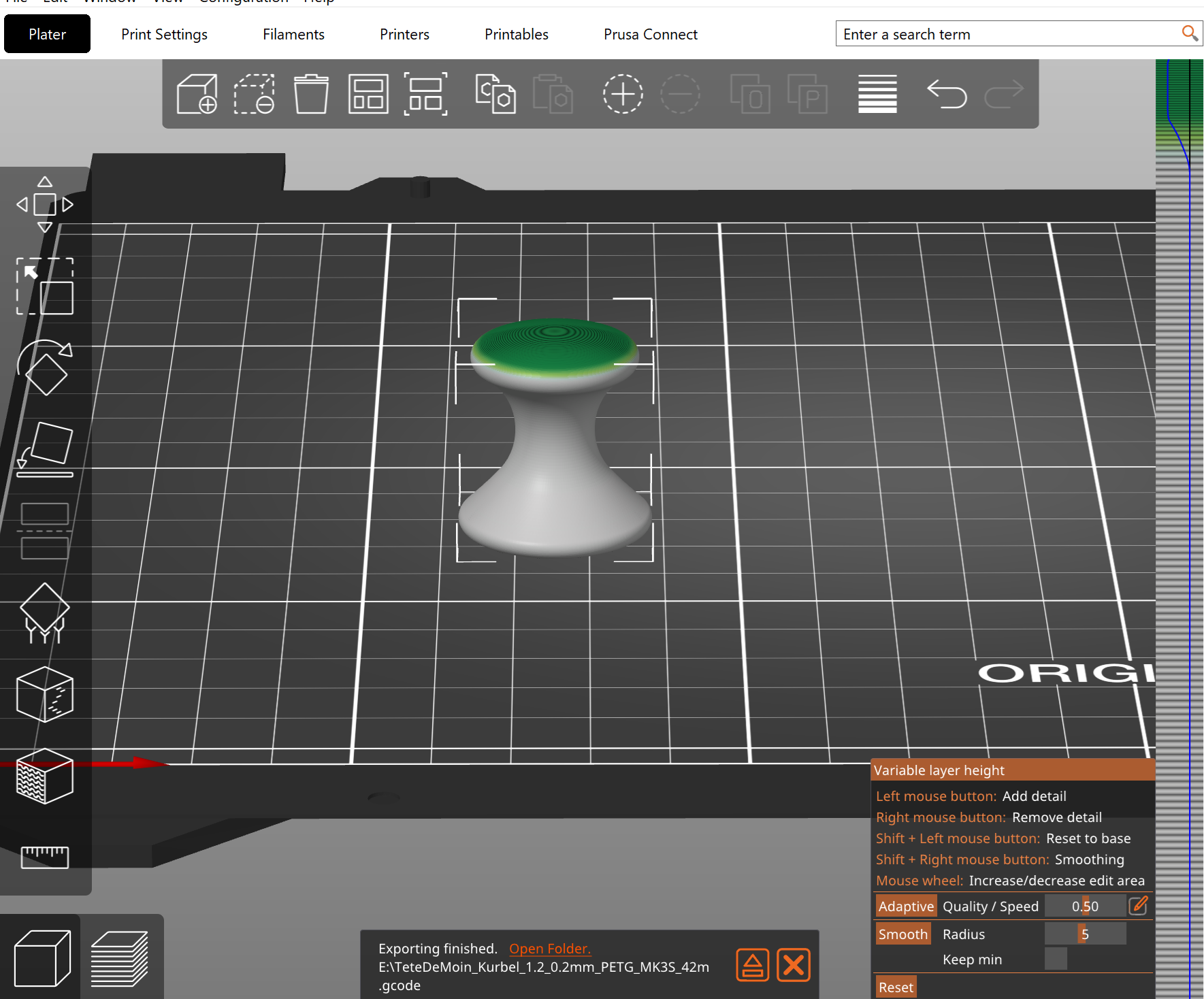This screenshot has height=999, width=1204.
Task: Click the Arrange objects icon
Action: pos(368,94)
